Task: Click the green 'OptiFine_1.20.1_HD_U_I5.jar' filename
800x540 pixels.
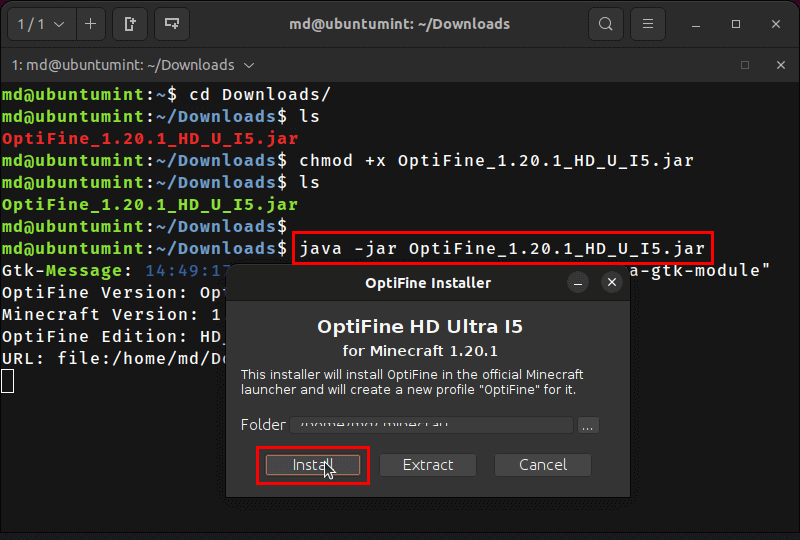Action: tap(150, 205)
